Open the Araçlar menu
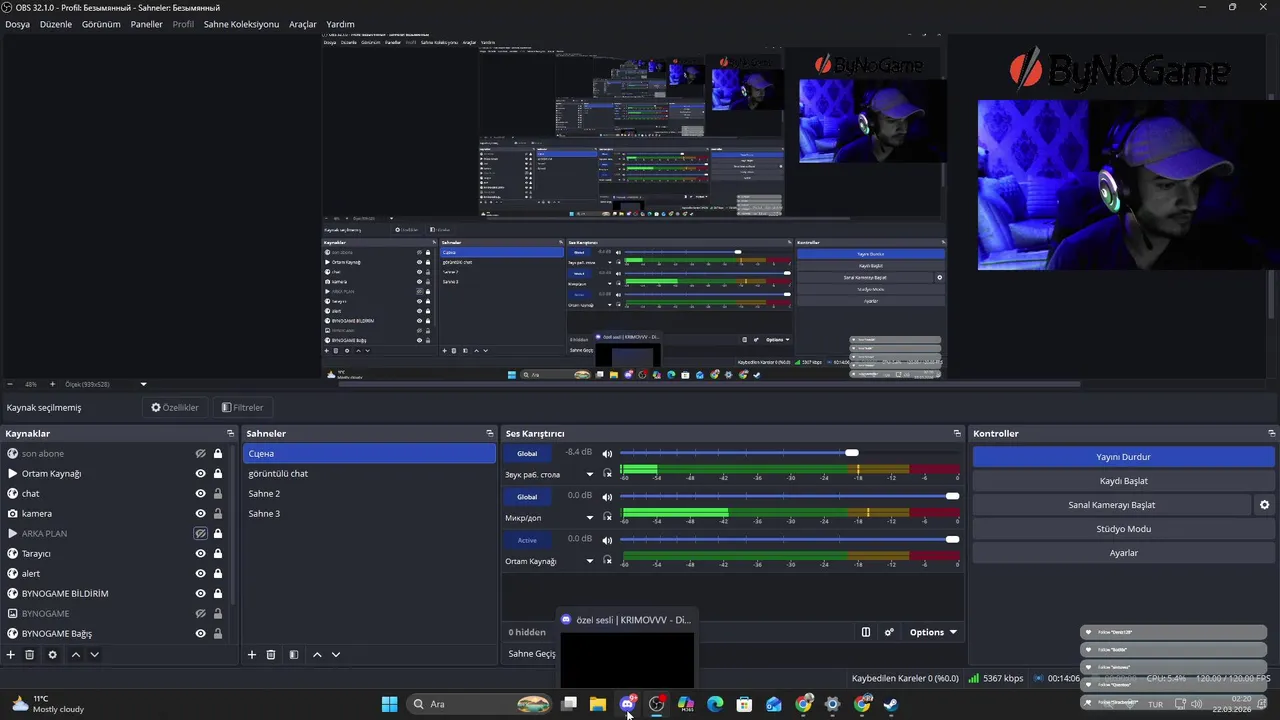The image size is (1280, 720). tap(303, 24)
